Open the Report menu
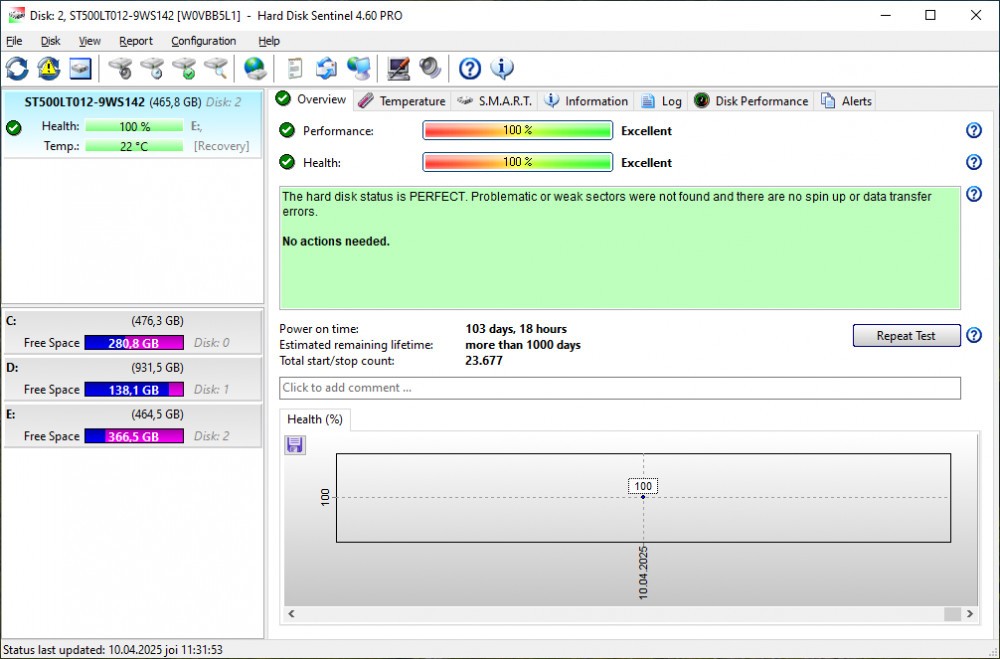The image size is (1000, 659). coord(136,41)
